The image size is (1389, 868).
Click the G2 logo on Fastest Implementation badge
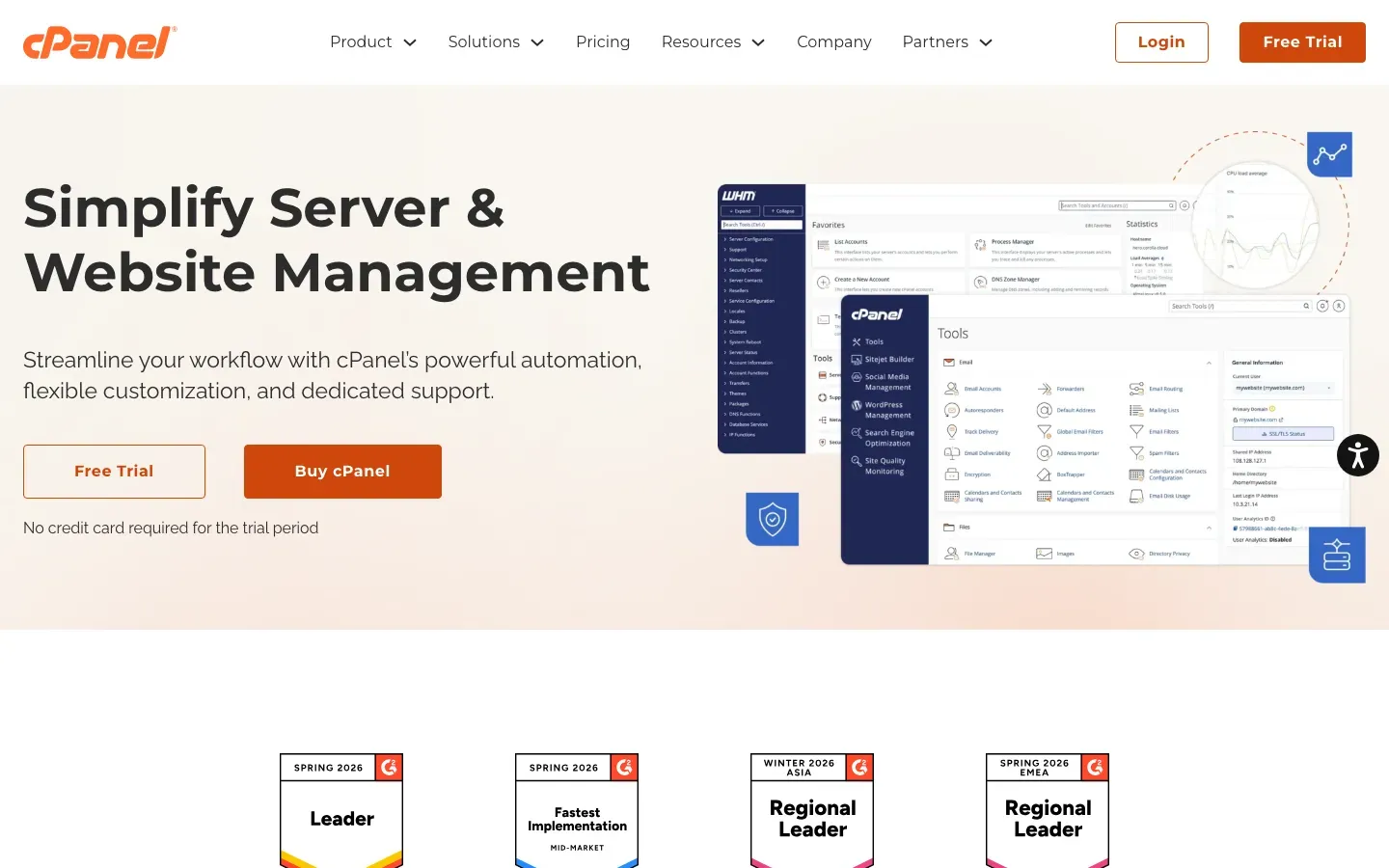tap(624, 768)
